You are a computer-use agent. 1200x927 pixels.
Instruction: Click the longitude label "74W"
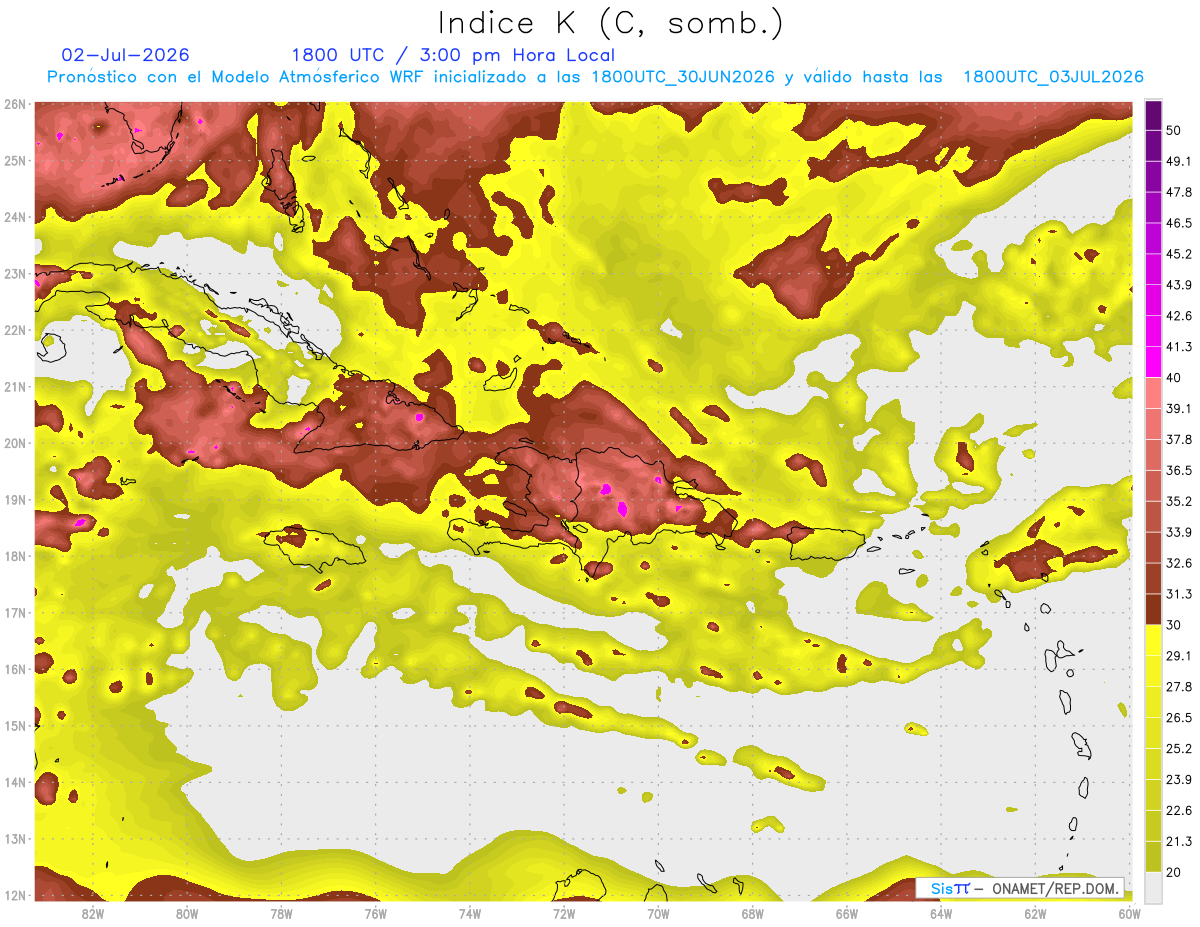click(470, 913)
